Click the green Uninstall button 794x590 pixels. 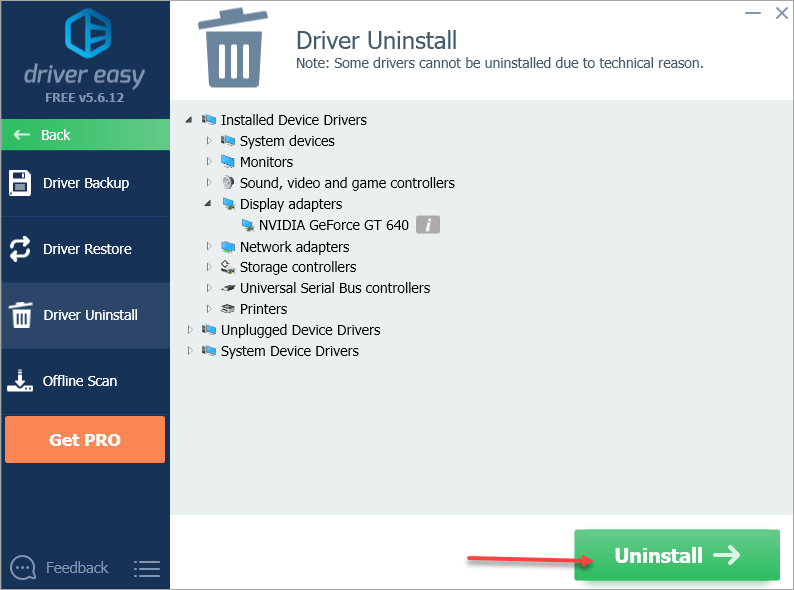[677, 555]
